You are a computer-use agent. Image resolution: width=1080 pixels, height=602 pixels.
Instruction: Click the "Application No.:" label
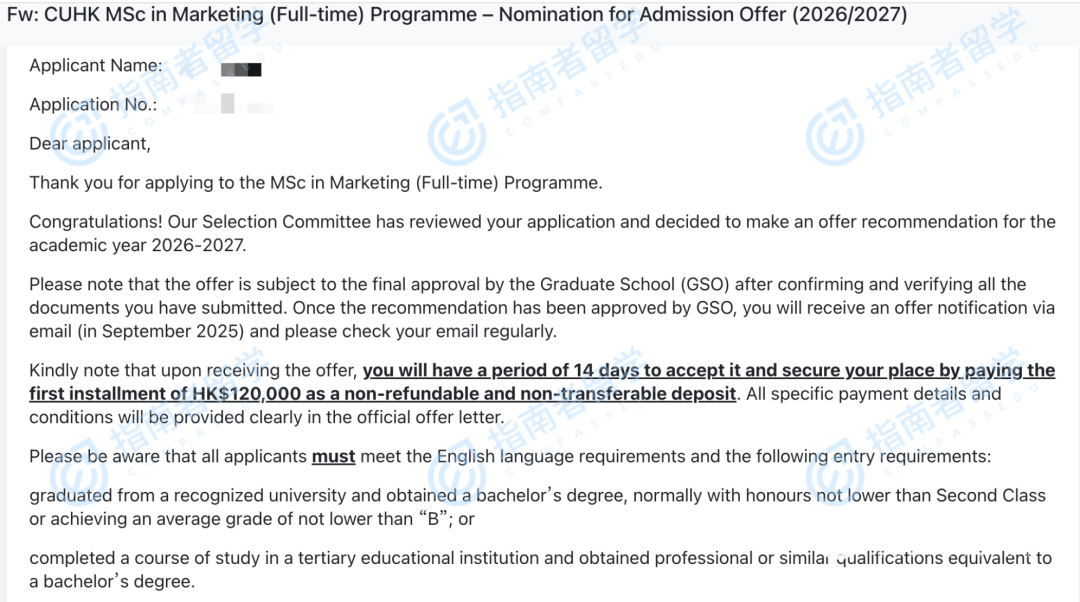coord(93,105)
